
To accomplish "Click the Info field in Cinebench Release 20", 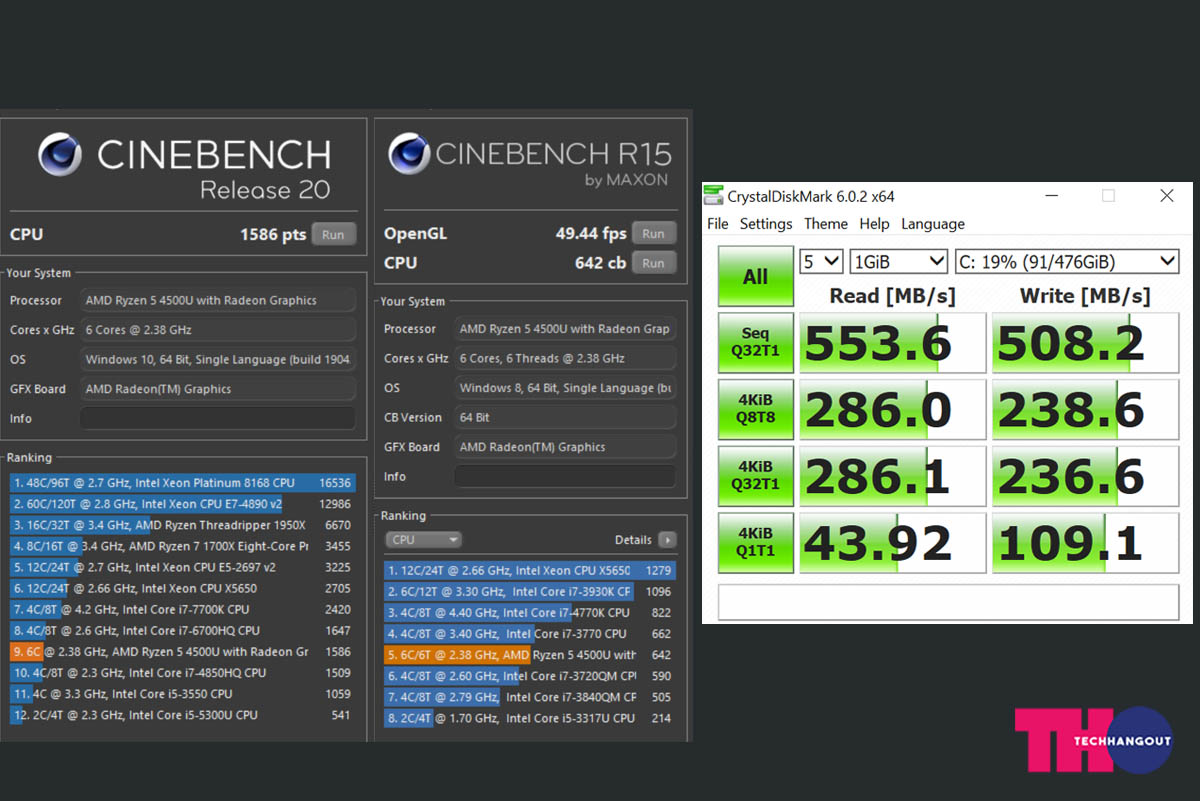I will (x=218, y=418).
